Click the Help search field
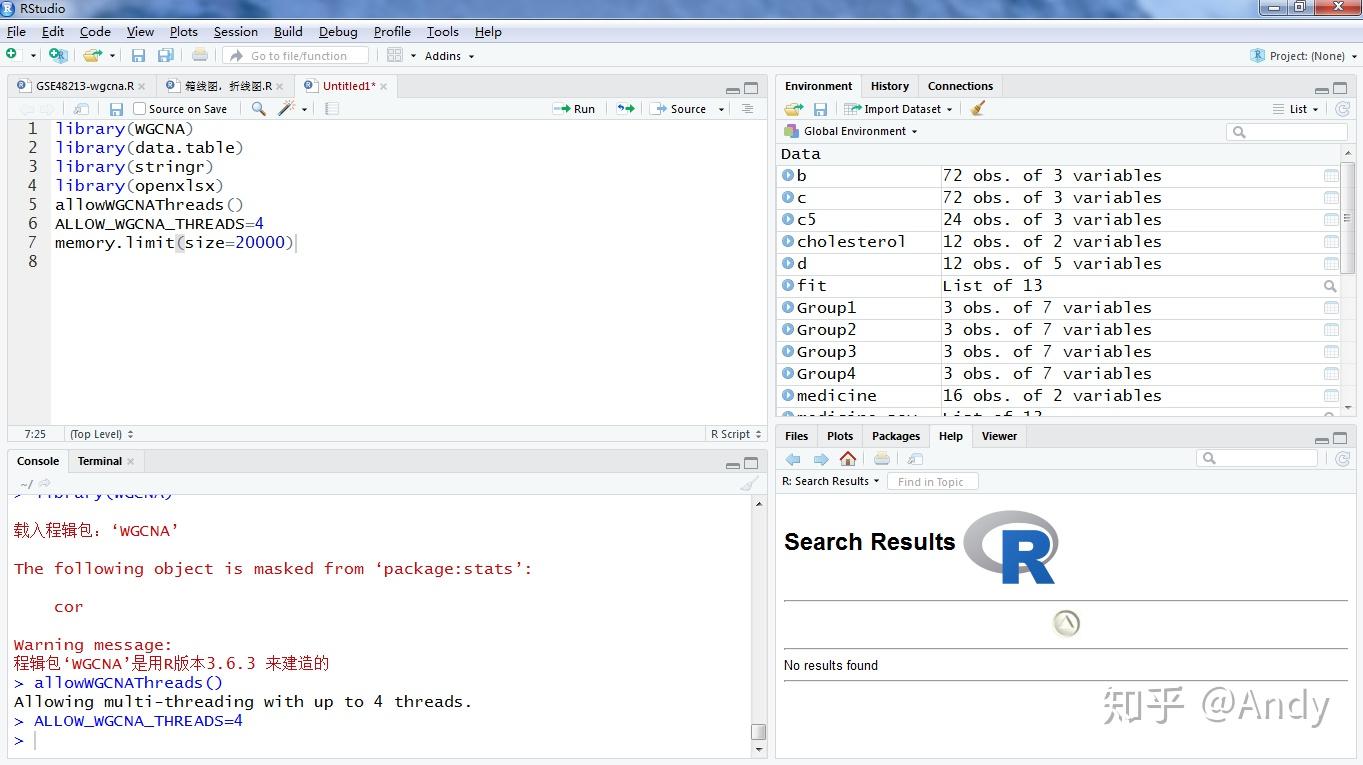This screenshot has width=1363, height=765. pyautogui.click(x=1257, y=458)
